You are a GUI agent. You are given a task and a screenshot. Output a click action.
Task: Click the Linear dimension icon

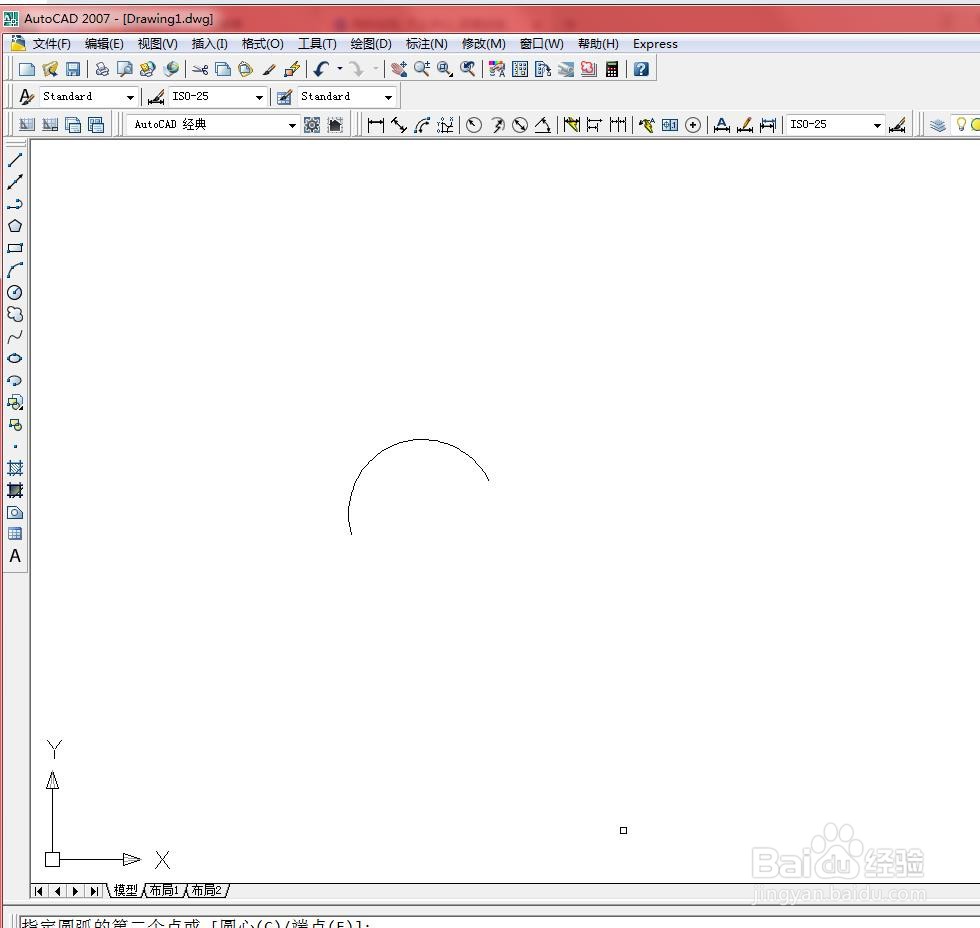point(376,125)
